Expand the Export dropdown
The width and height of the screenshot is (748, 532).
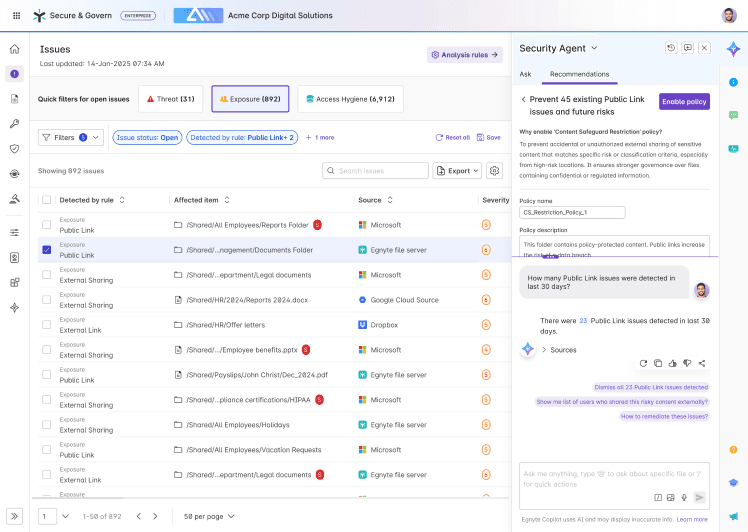point(457,171)
